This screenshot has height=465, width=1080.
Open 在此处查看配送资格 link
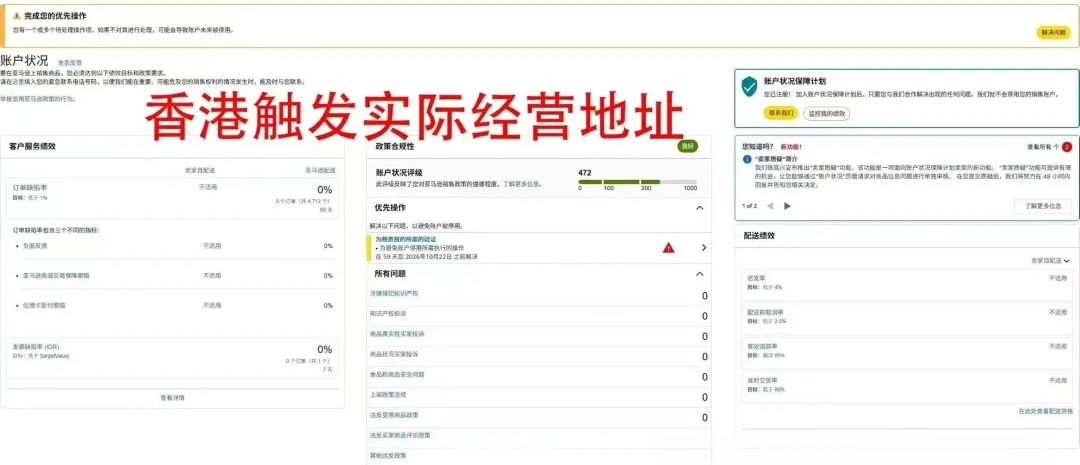[1045, 411]
